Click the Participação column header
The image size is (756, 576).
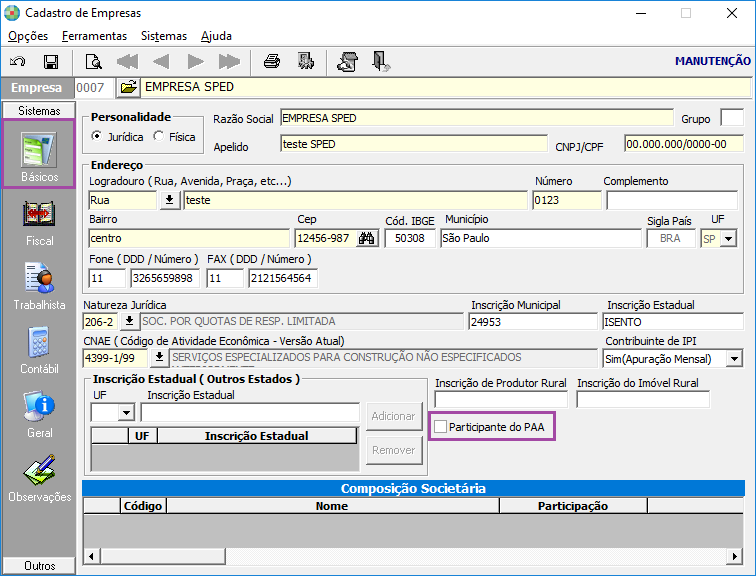pos(573,506)
